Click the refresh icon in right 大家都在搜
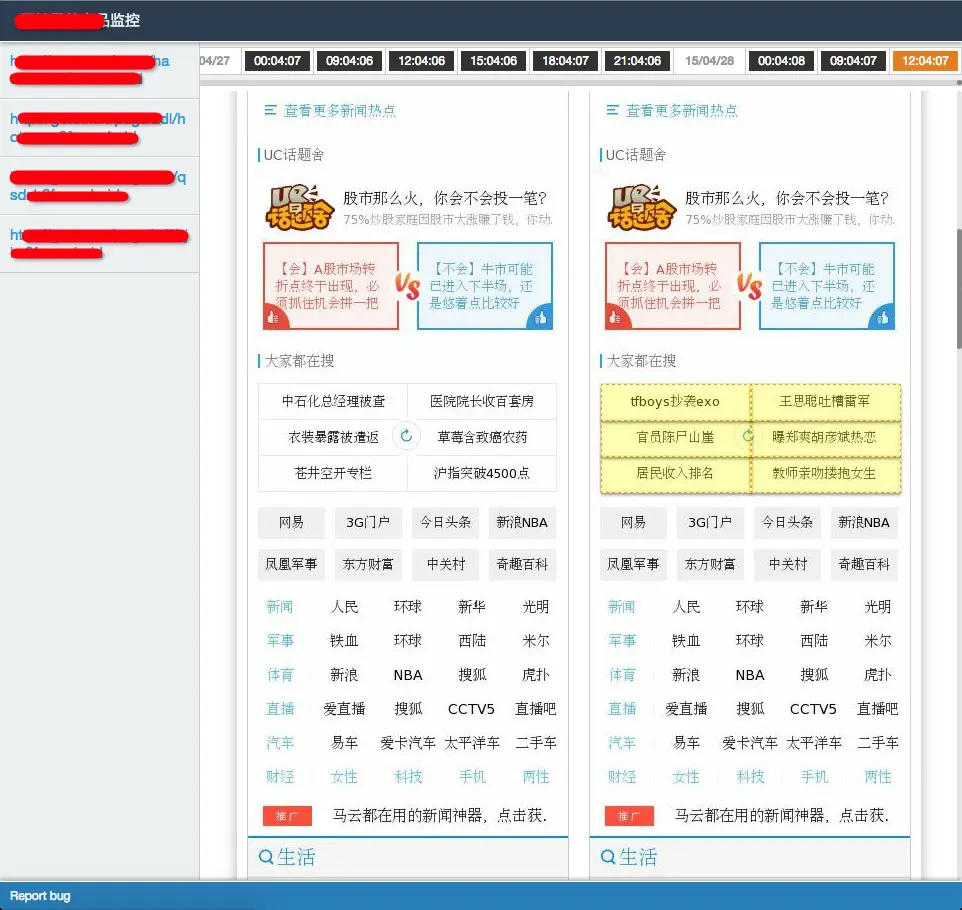Screen dimensions: 962x910 (748, 436)
